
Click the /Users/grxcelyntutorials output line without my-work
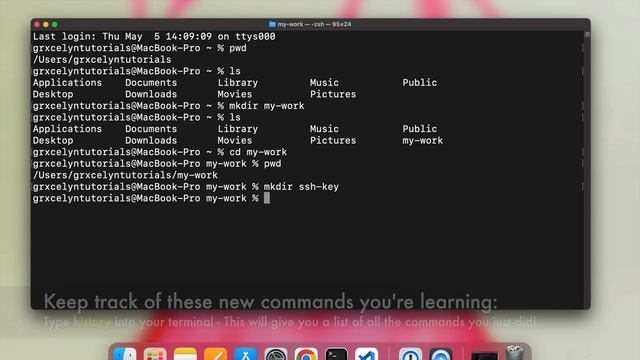click(x=102, y=60)
